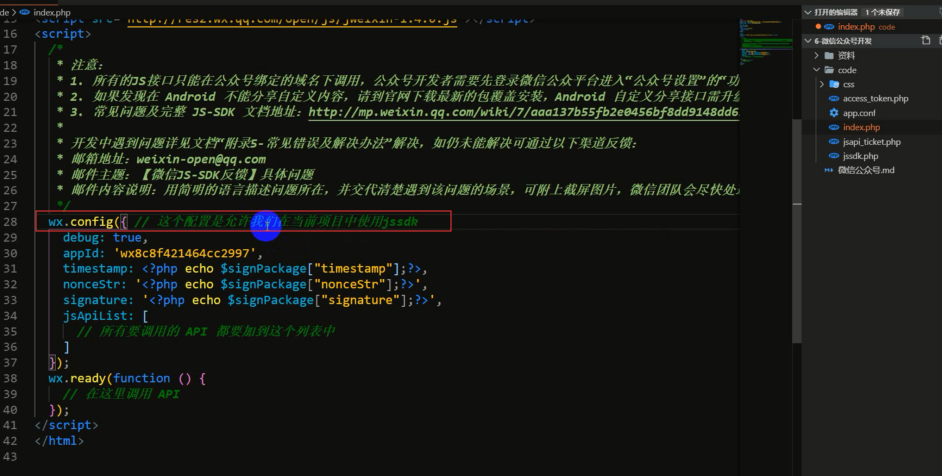Click the weixin-open@qq.com email text
Image resolution: width=942 pixels, height=476 pixels.
click(201, 159)
